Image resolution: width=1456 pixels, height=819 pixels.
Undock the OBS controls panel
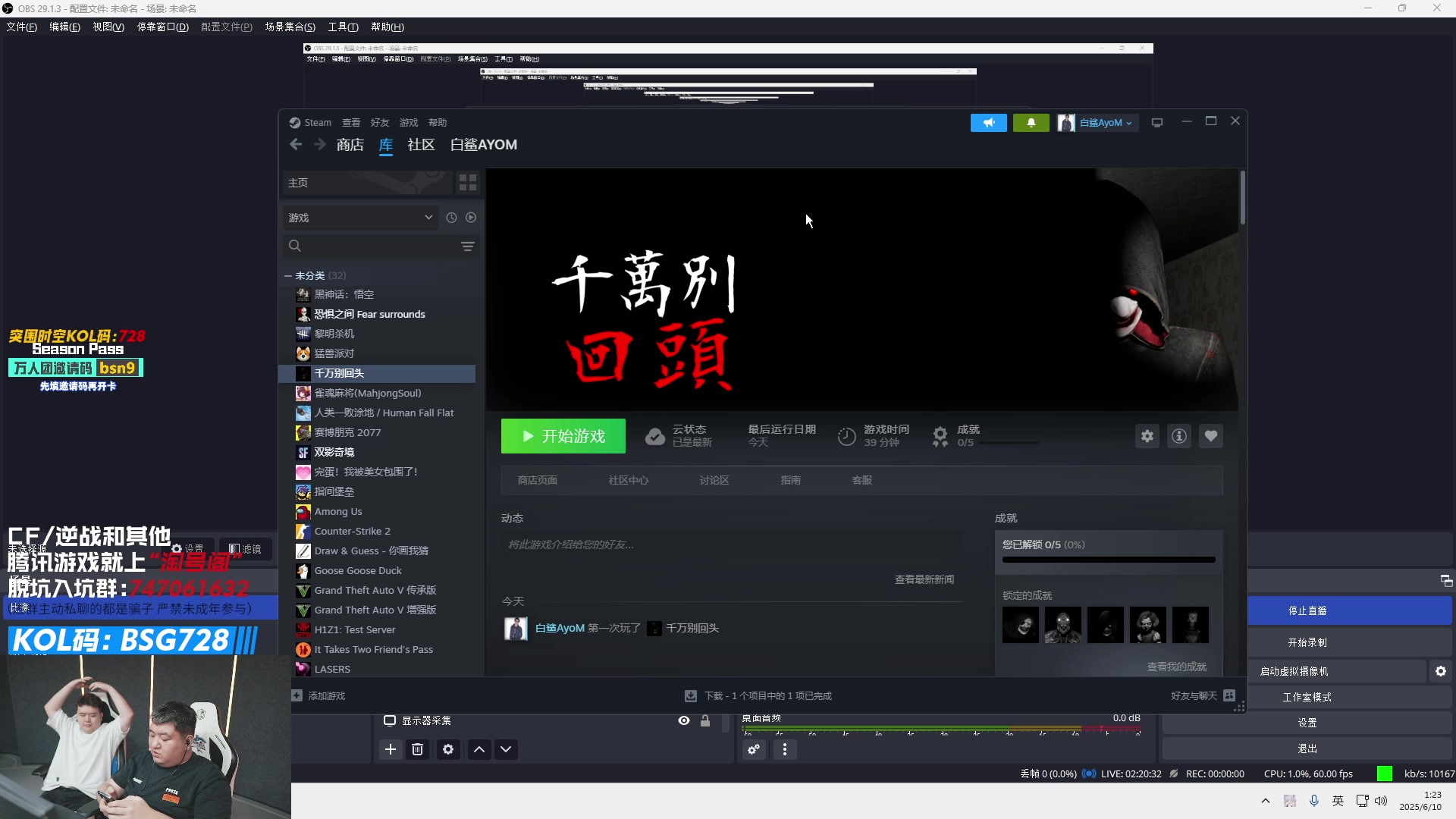[1446, 581]
